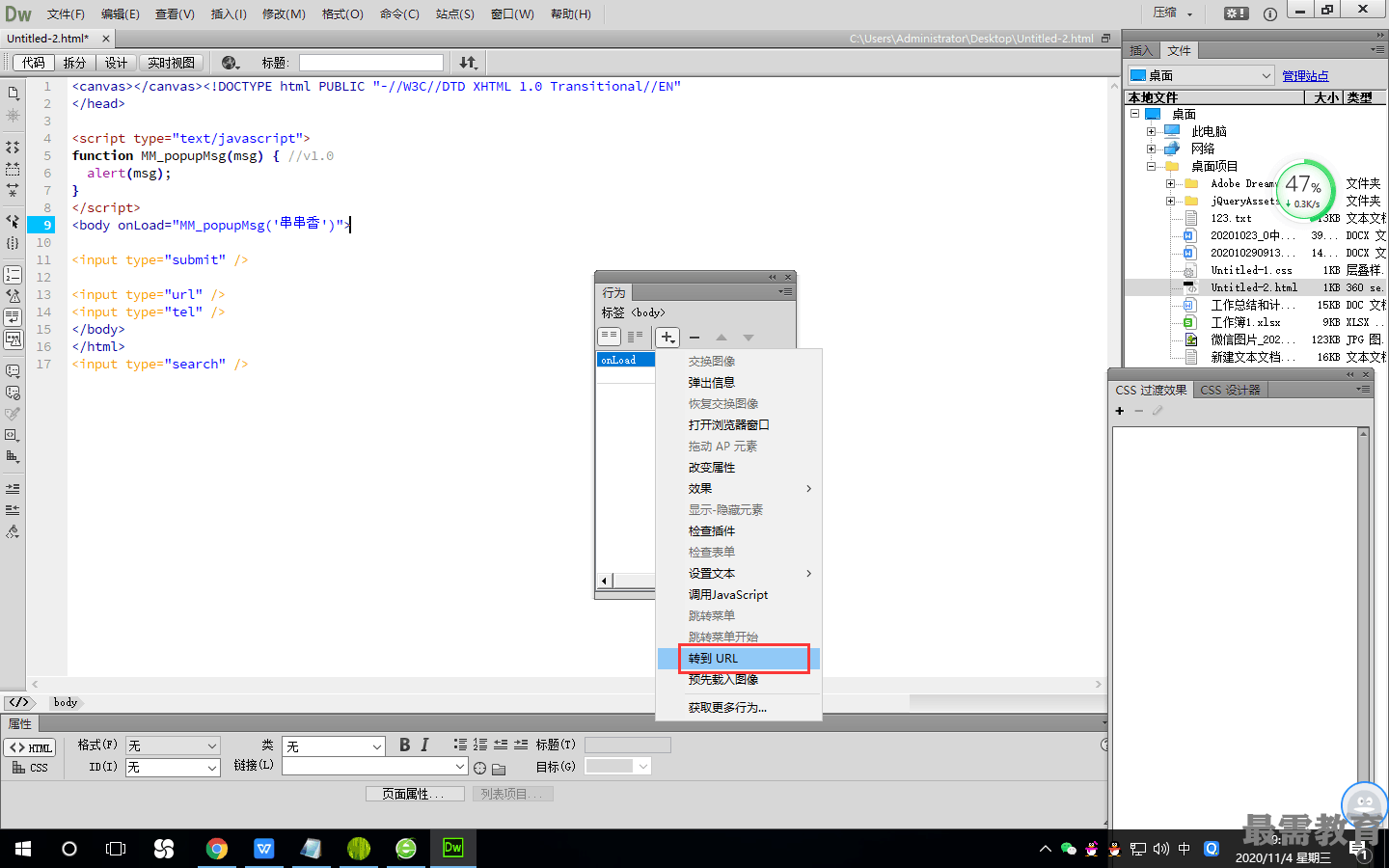Switch to the CSS 设计器 tab
The width and height of the screenshot is (1389, 868).
1230,390
